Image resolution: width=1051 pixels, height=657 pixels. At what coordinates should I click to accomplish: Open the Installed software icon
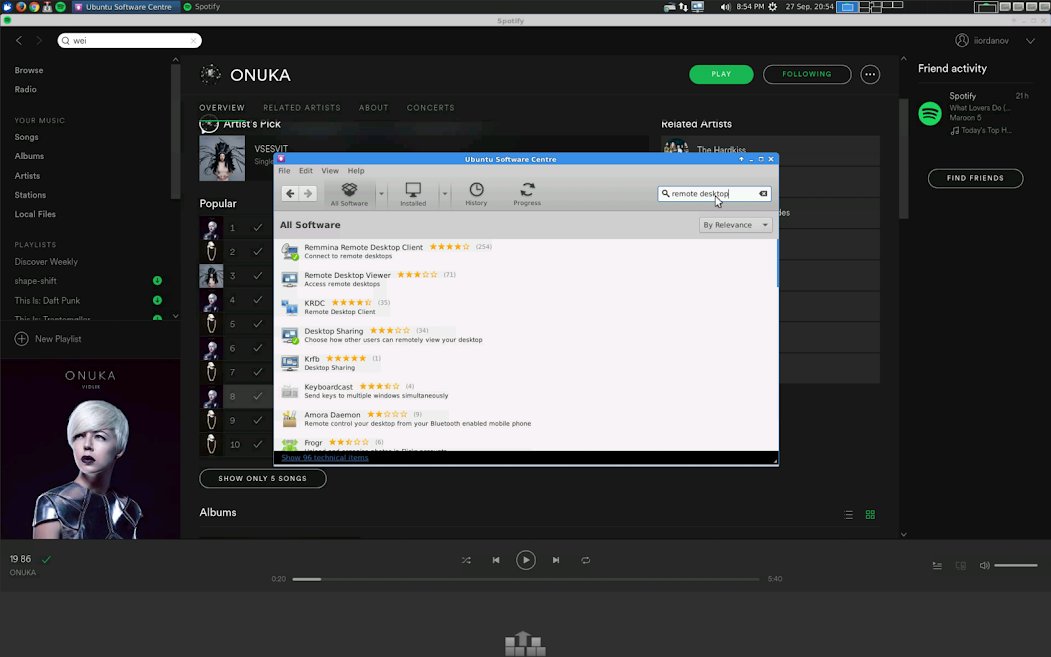[413, 193]
